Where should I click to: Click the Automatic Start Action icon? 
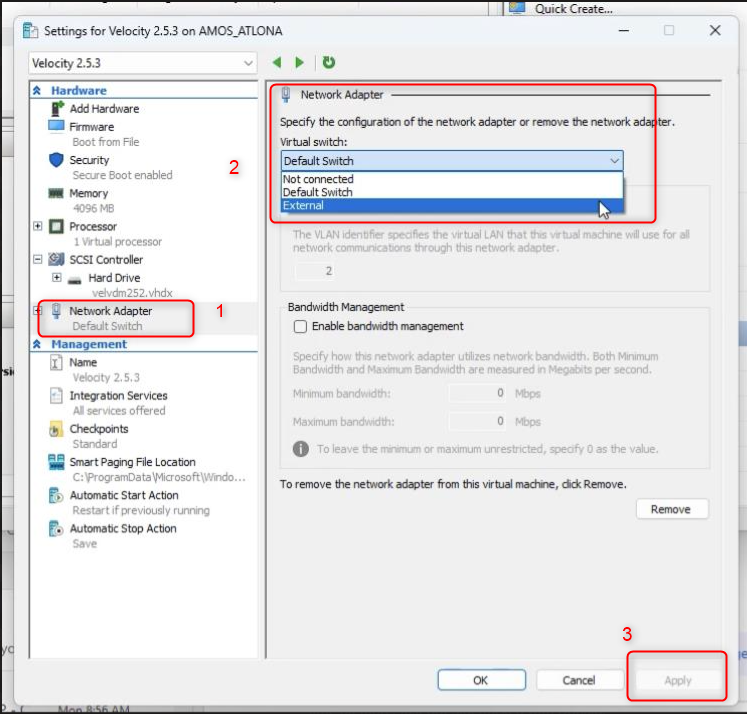click(x=56, y=495)
